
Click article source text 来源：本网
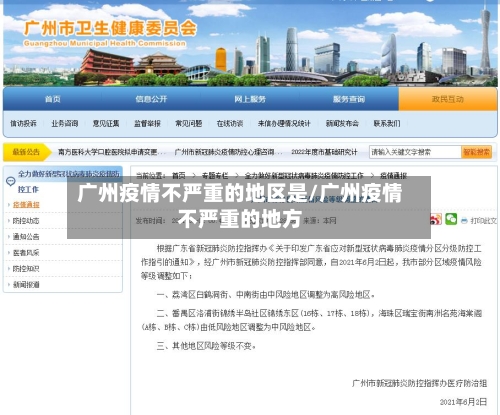pyautogui.click(x=320, y=221)
